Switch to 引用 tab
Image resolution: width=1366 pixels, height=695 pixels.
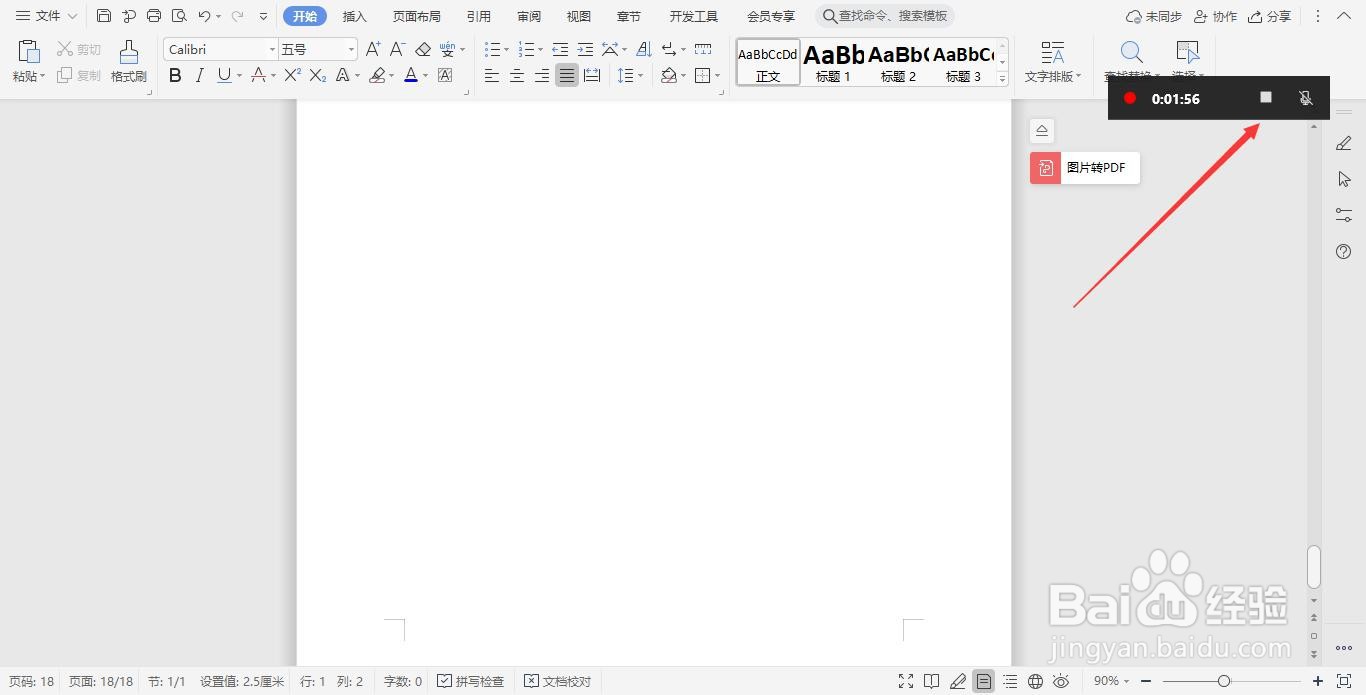tap(479, 16)
